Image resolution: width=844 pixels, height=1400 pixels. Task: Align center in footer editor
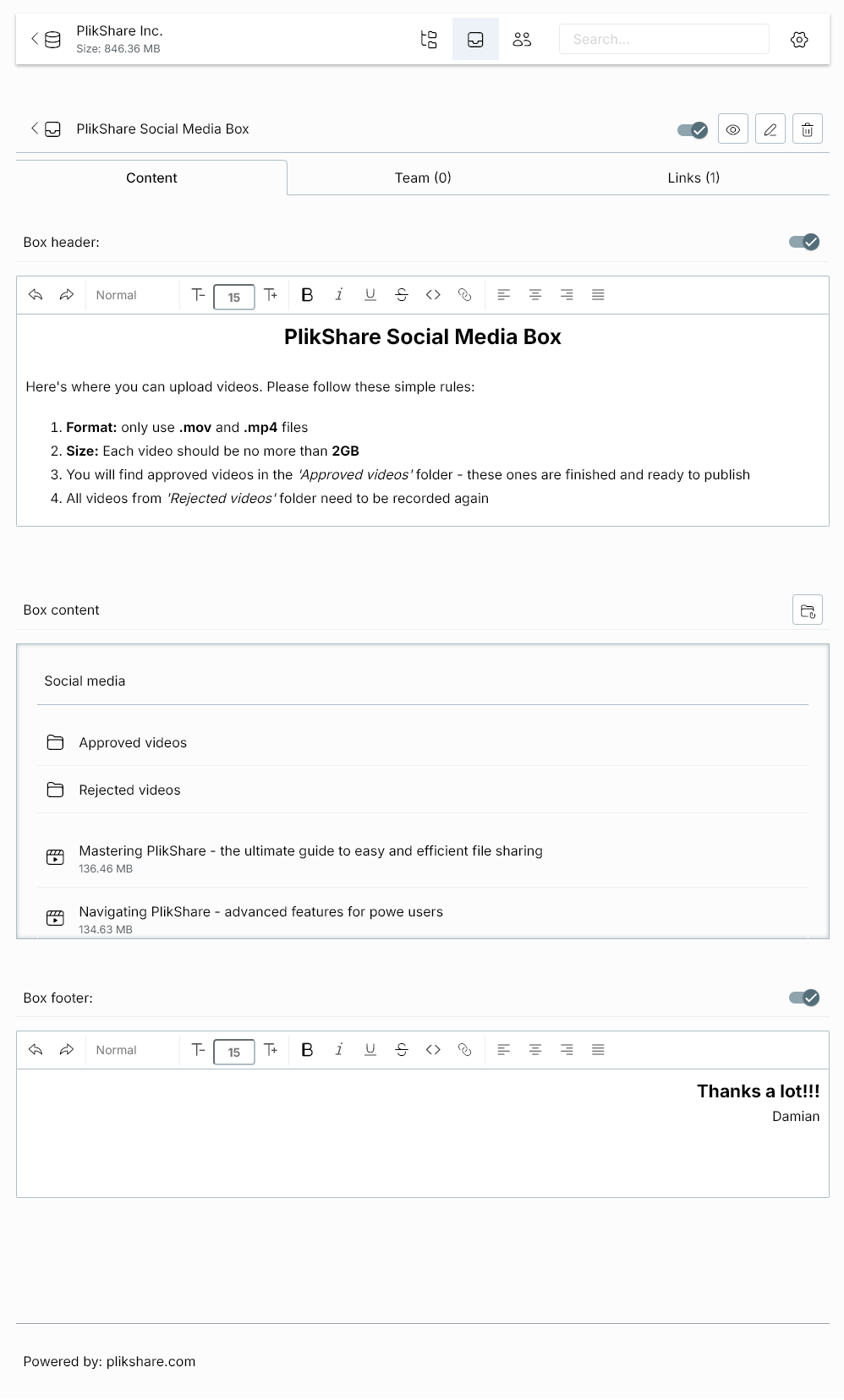[535, 1050]
